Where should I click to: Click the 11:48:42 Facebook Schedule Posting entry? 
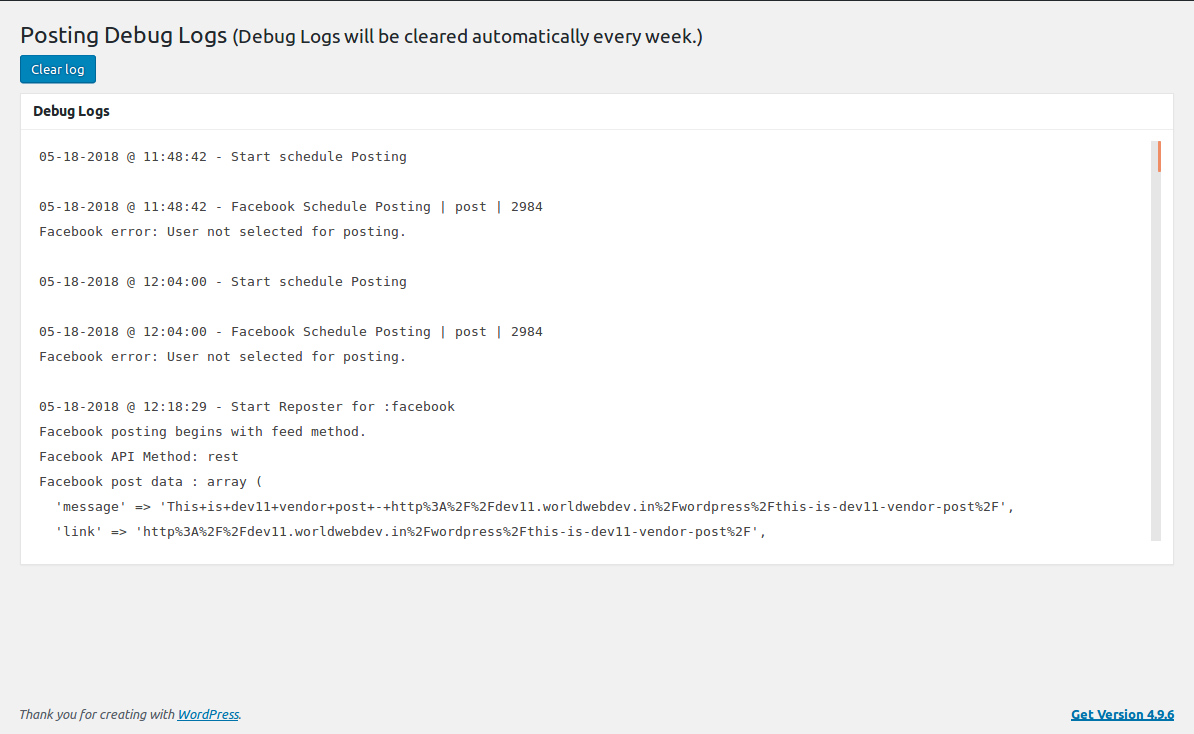coord(291,207)
